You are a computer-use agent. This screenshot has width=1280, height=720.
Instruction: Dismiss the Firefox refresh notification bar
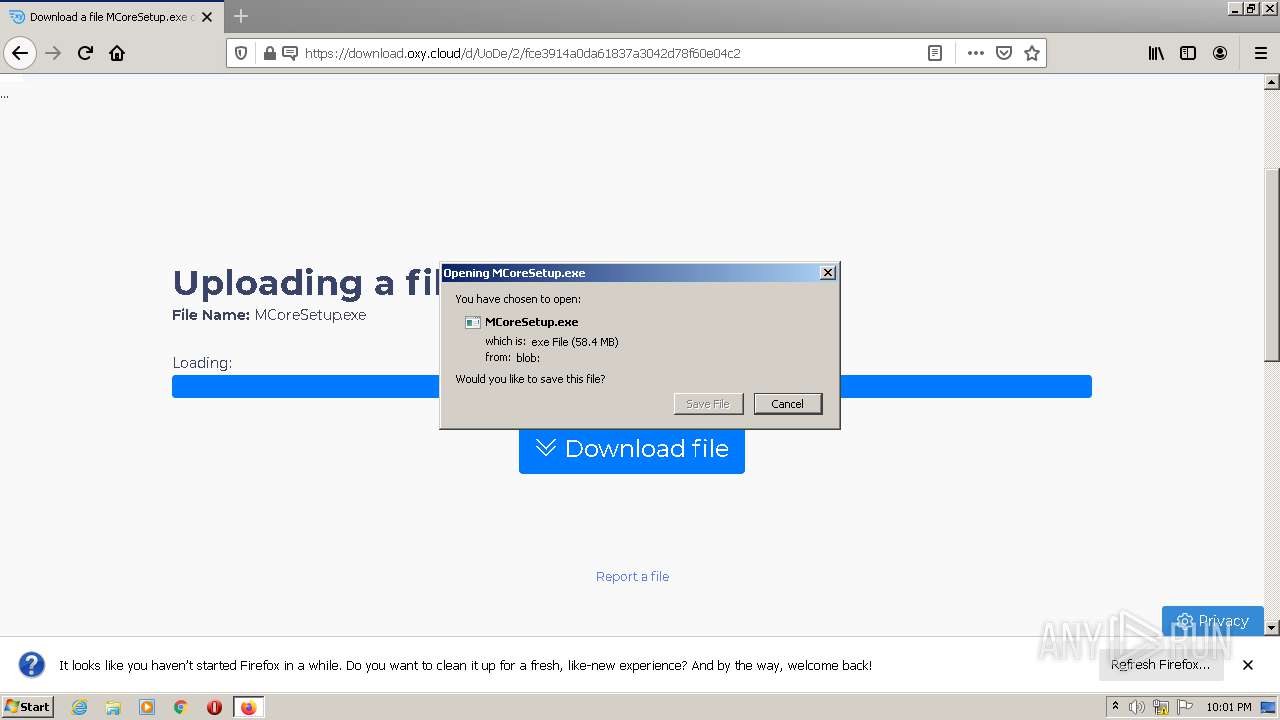1248,665
